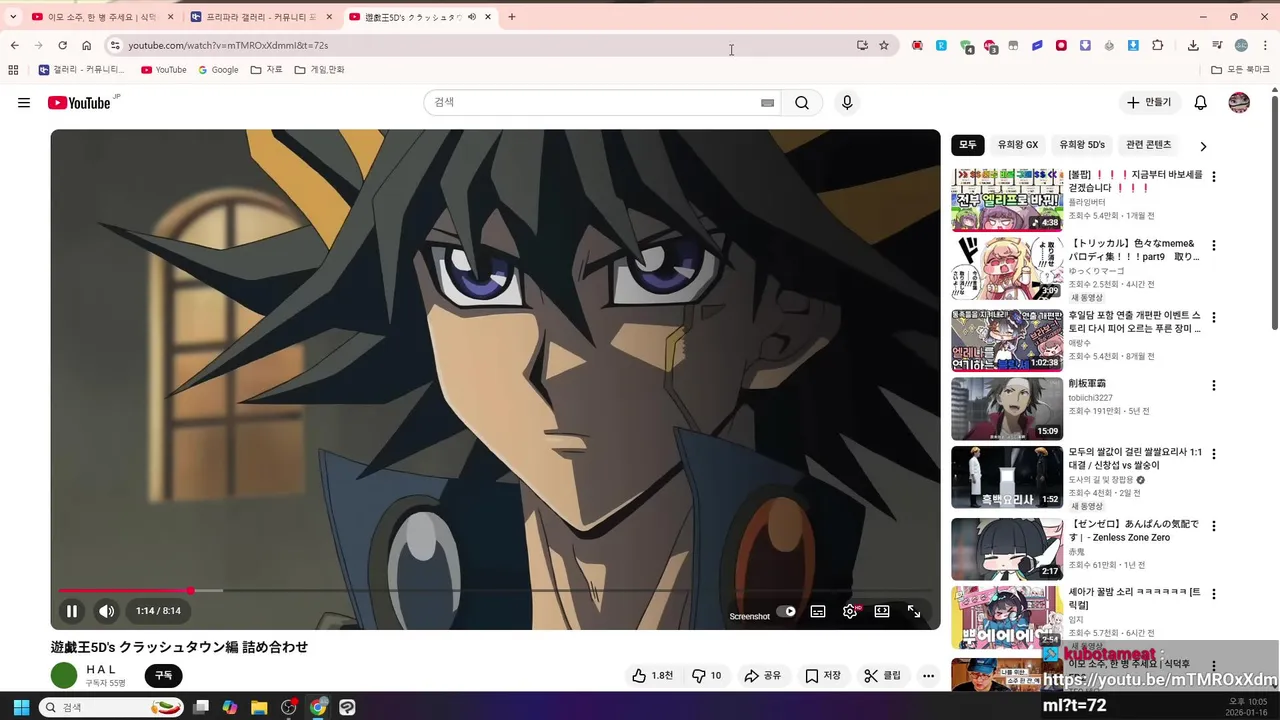Screen dimensions: 1280x720
Task: Switch to the 프리파라 갤러리 tab
Action: coord(262,17)
